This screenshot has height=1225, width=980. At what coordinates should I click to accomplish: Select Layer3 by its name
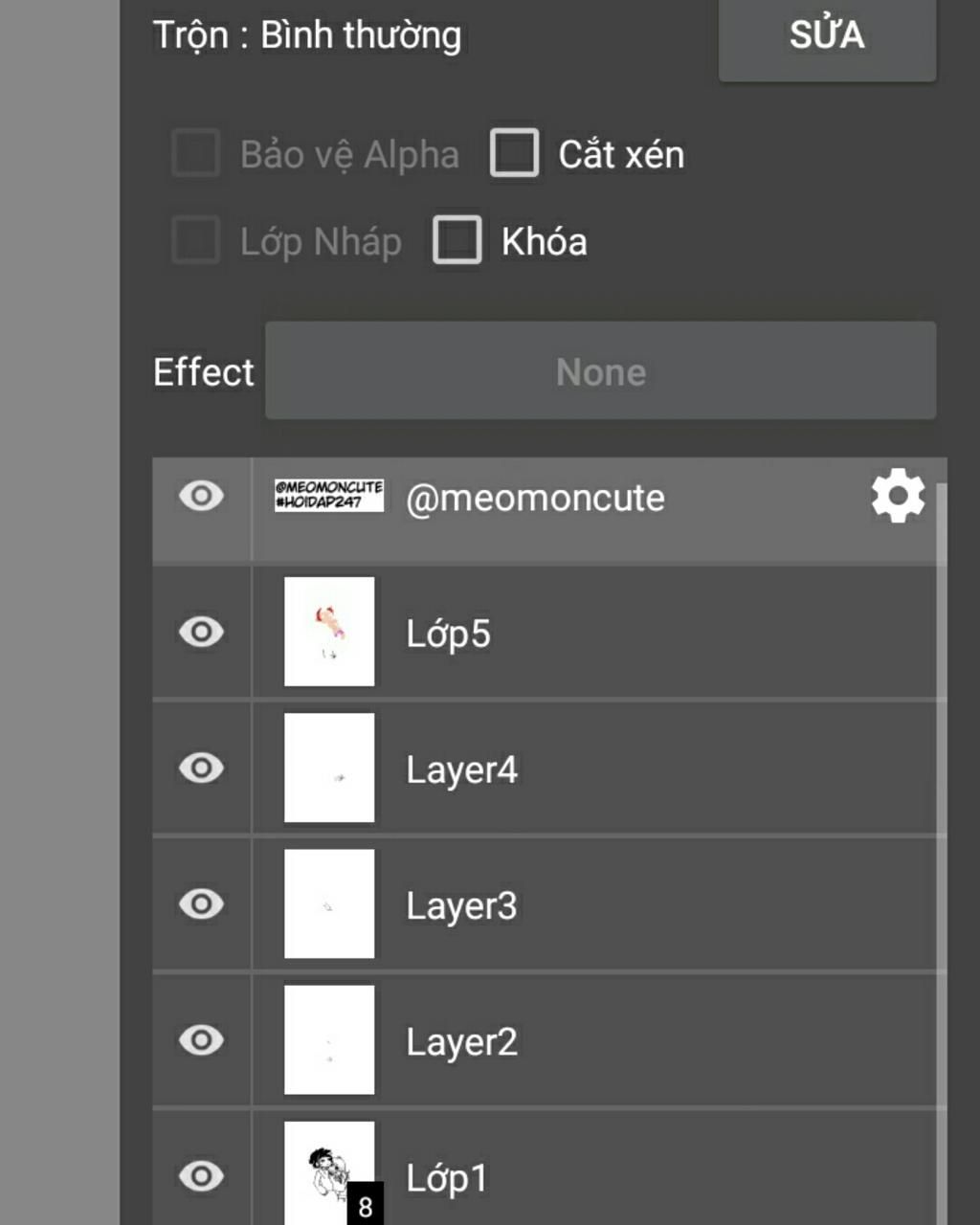(x=461, y=905)
